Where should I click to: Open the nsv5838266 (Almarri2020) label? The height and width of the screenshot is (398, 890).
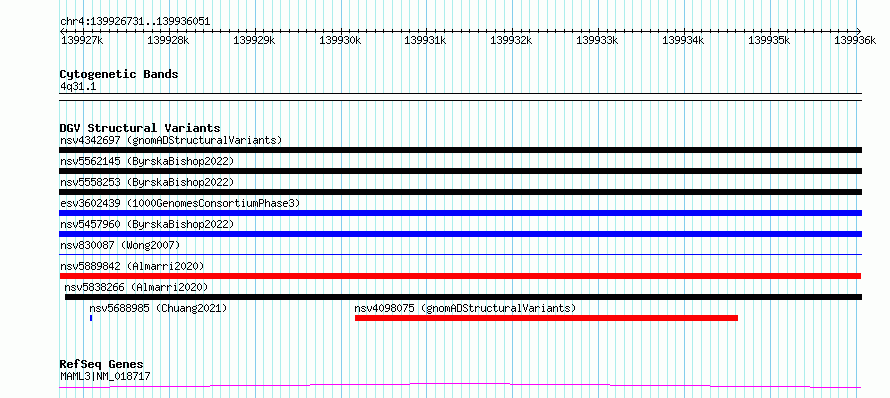point(136,287)
